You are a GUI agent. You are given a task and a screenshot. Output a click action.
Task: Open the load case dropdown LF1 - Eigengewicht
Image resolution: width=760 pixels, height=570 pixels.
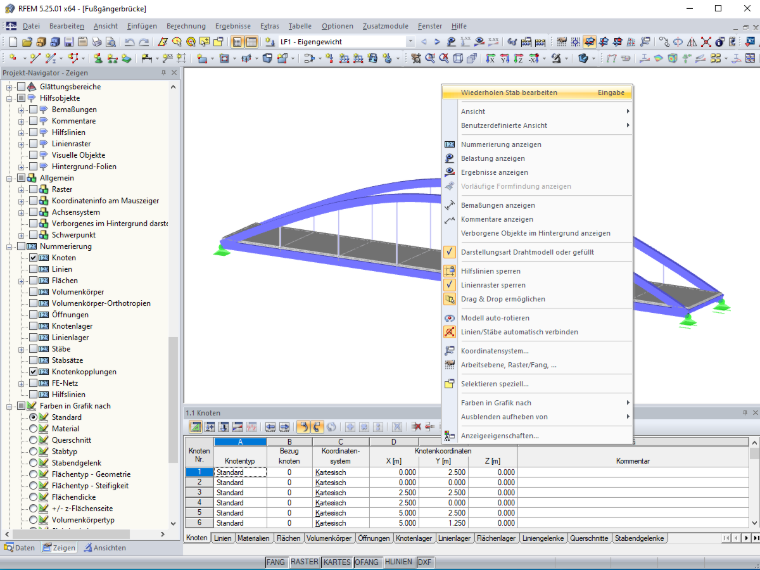[x=411, y=42]
